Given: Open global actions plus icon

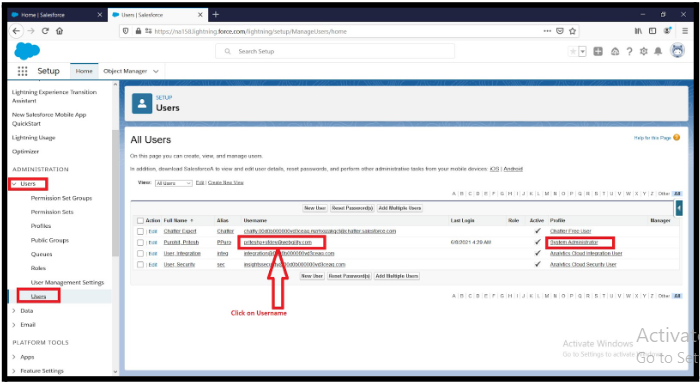Looking at the screenshot, I should (598, 51).
